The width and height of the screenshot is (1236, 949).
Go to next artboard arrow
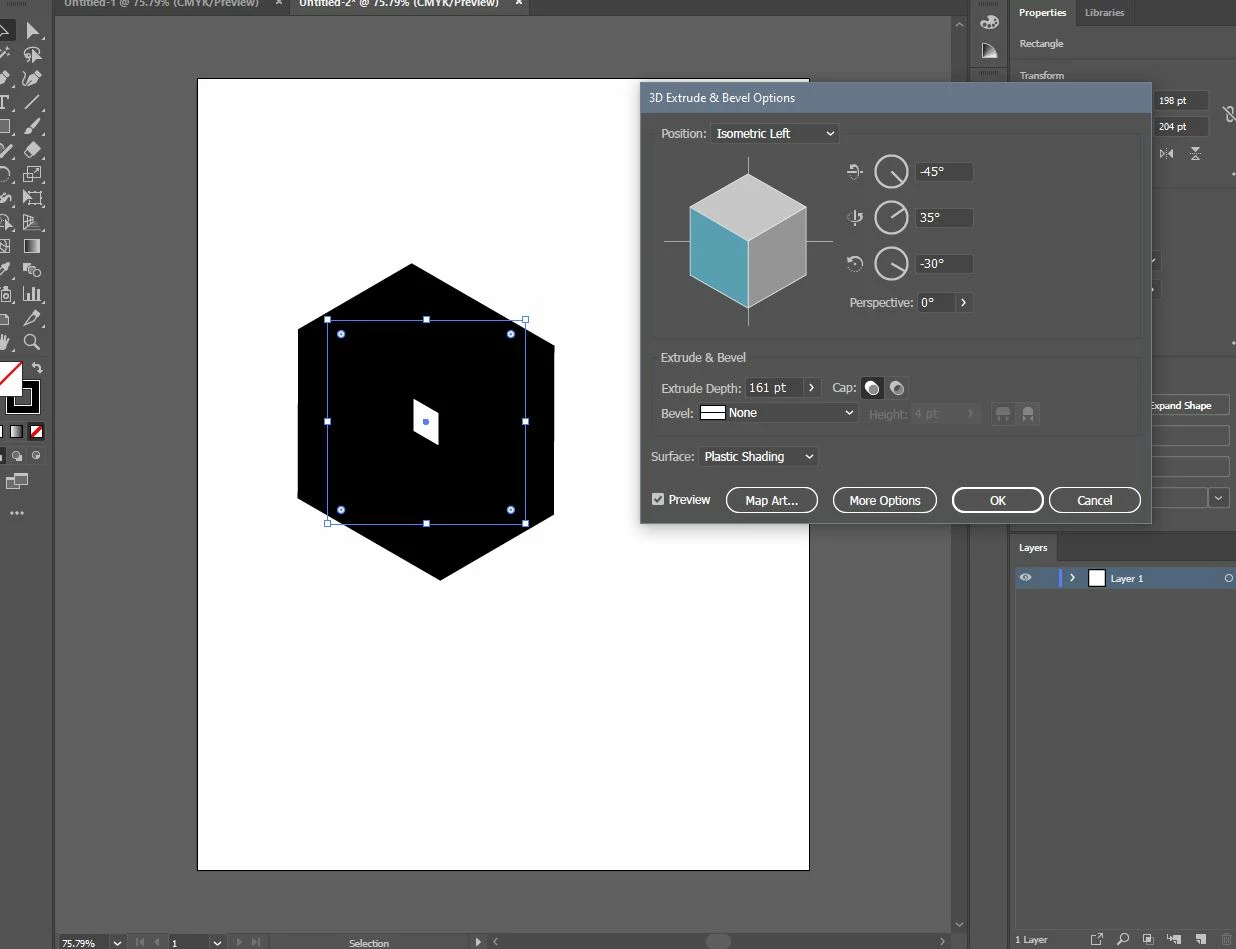point(238,942)
